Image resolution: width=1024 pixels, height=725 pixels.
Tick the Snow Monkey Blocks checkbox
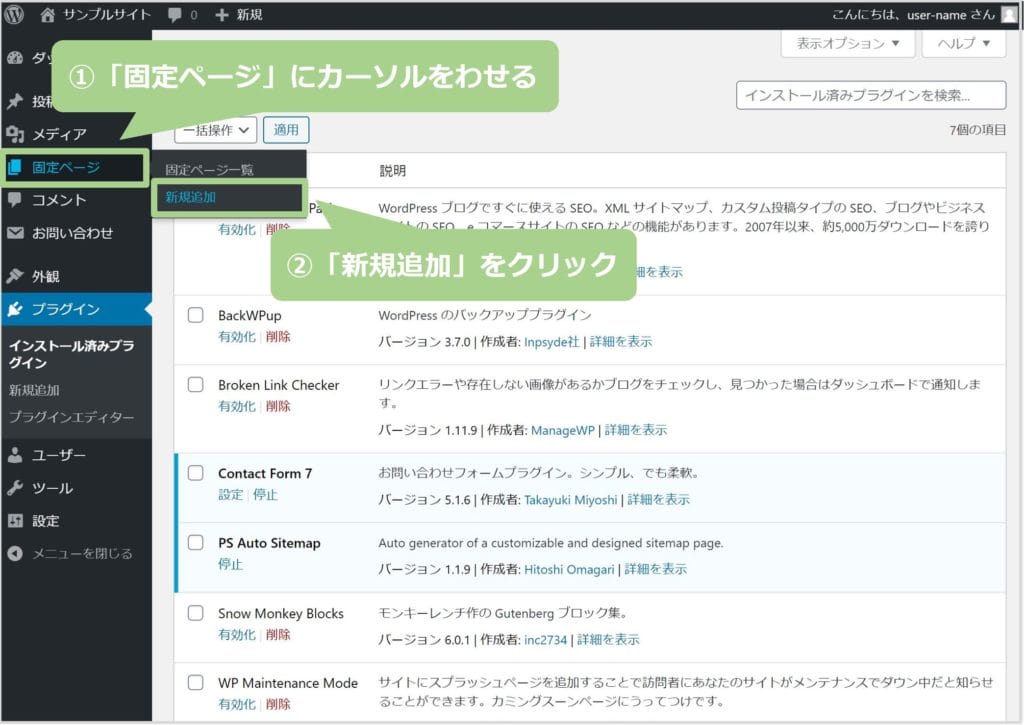pos(195,613)
